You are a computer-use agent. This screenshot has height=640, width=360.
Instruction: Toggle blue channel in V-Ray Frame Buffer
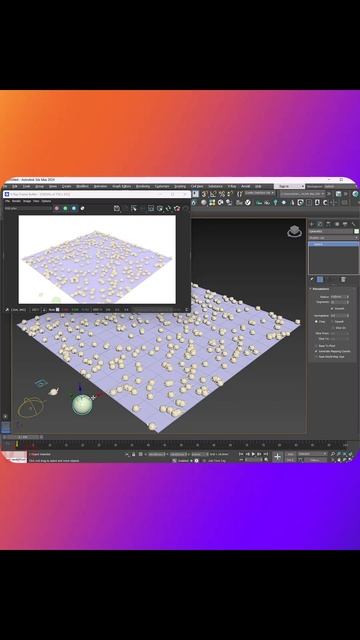(x=74, y=208)
